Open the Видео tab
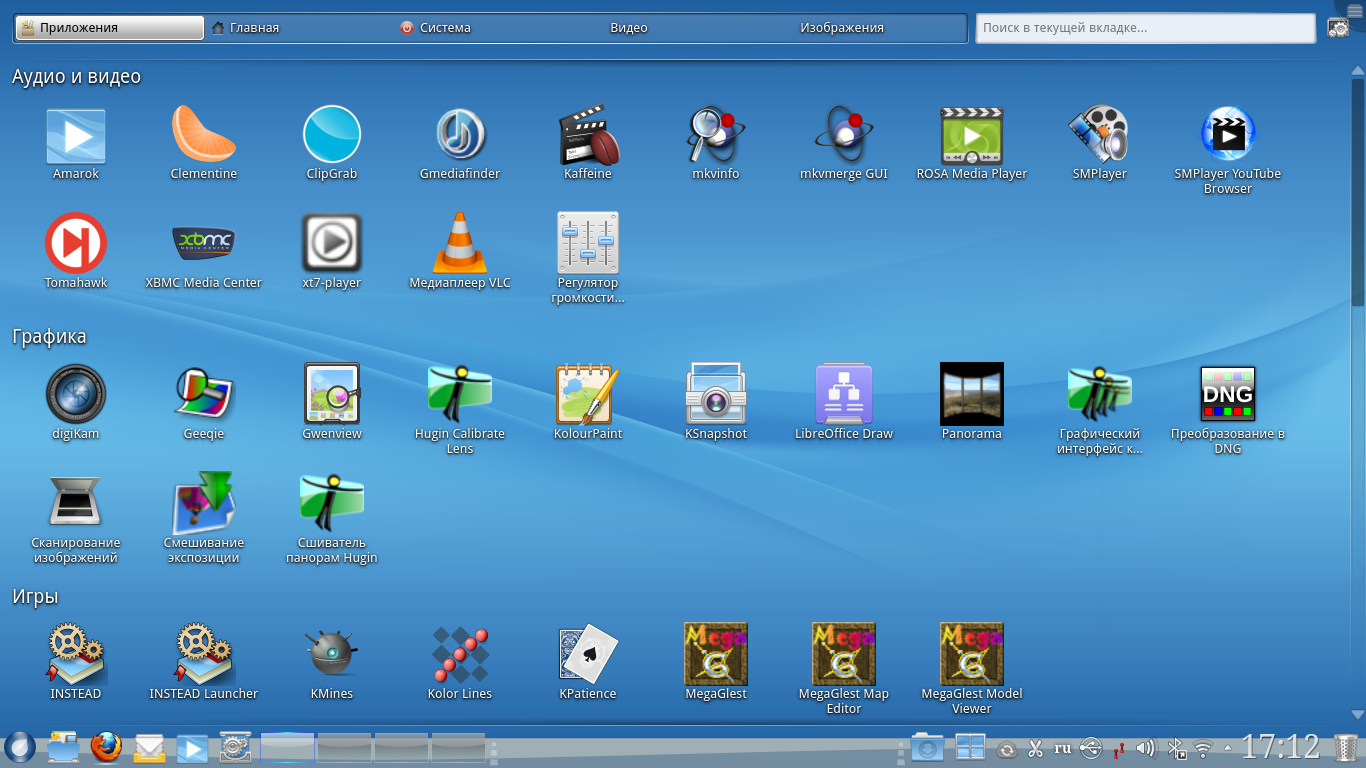 point(629,28)
